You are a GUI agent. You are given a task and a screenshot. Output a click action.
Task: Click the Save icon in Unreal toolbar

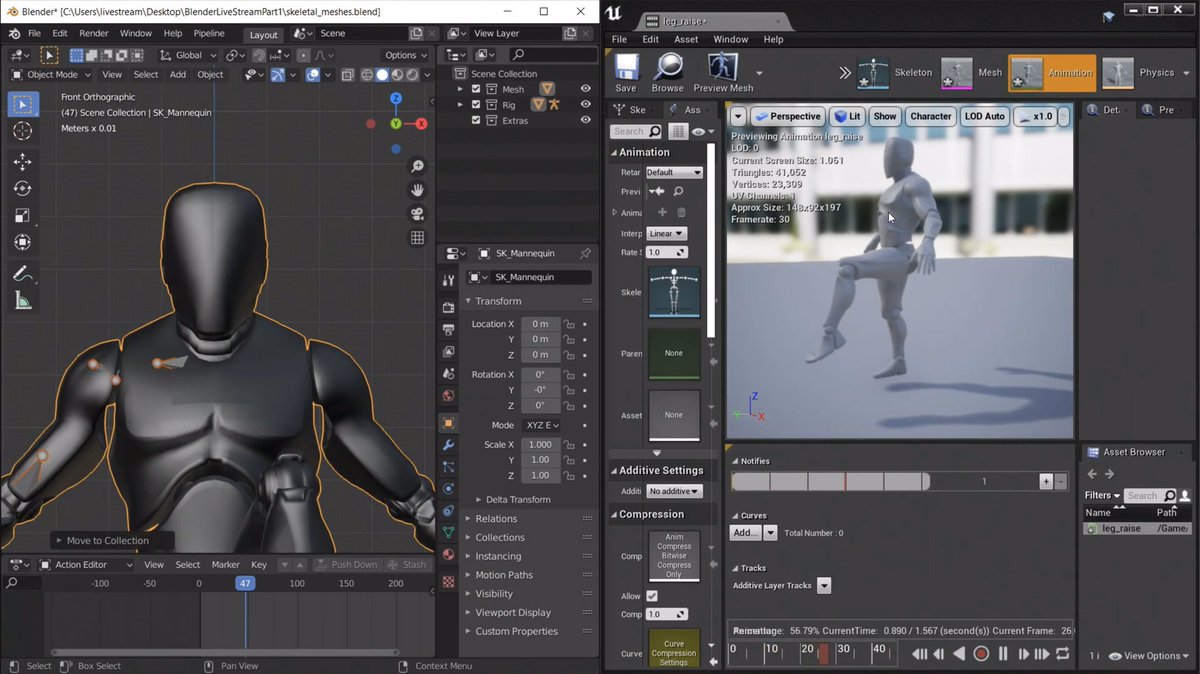coord(626,72)
